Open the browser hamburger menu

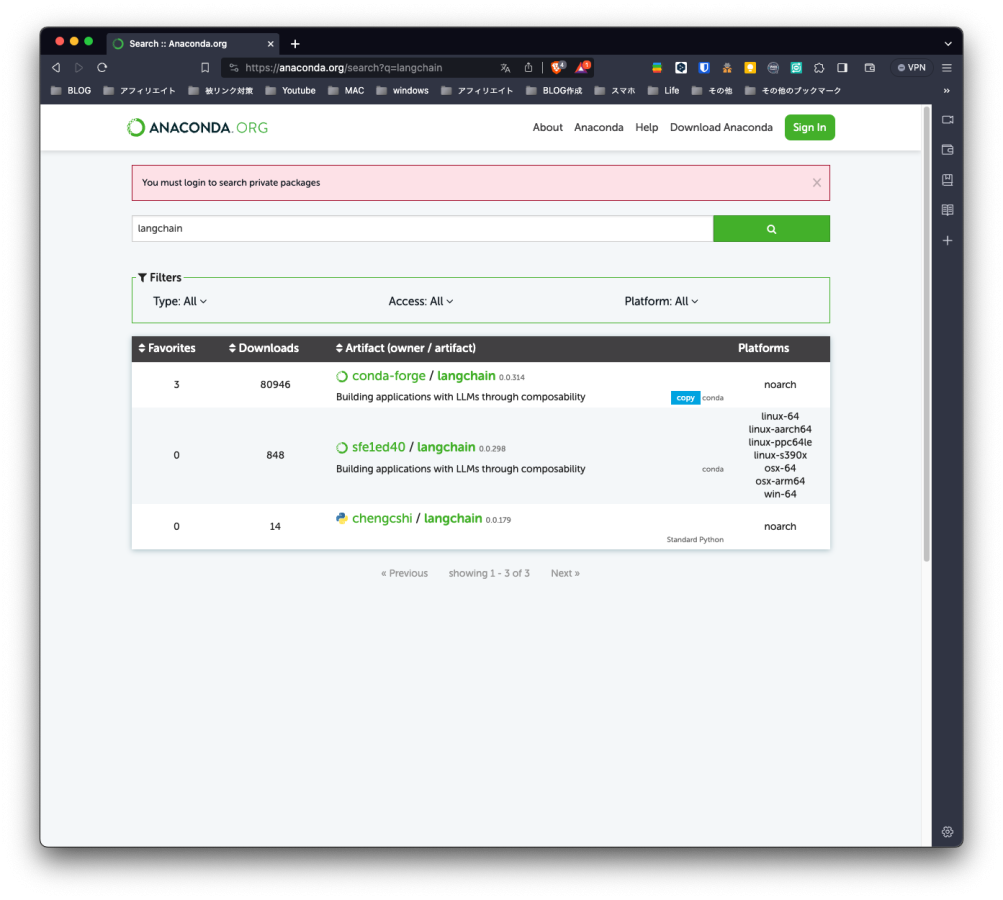[x=947, y=67]
